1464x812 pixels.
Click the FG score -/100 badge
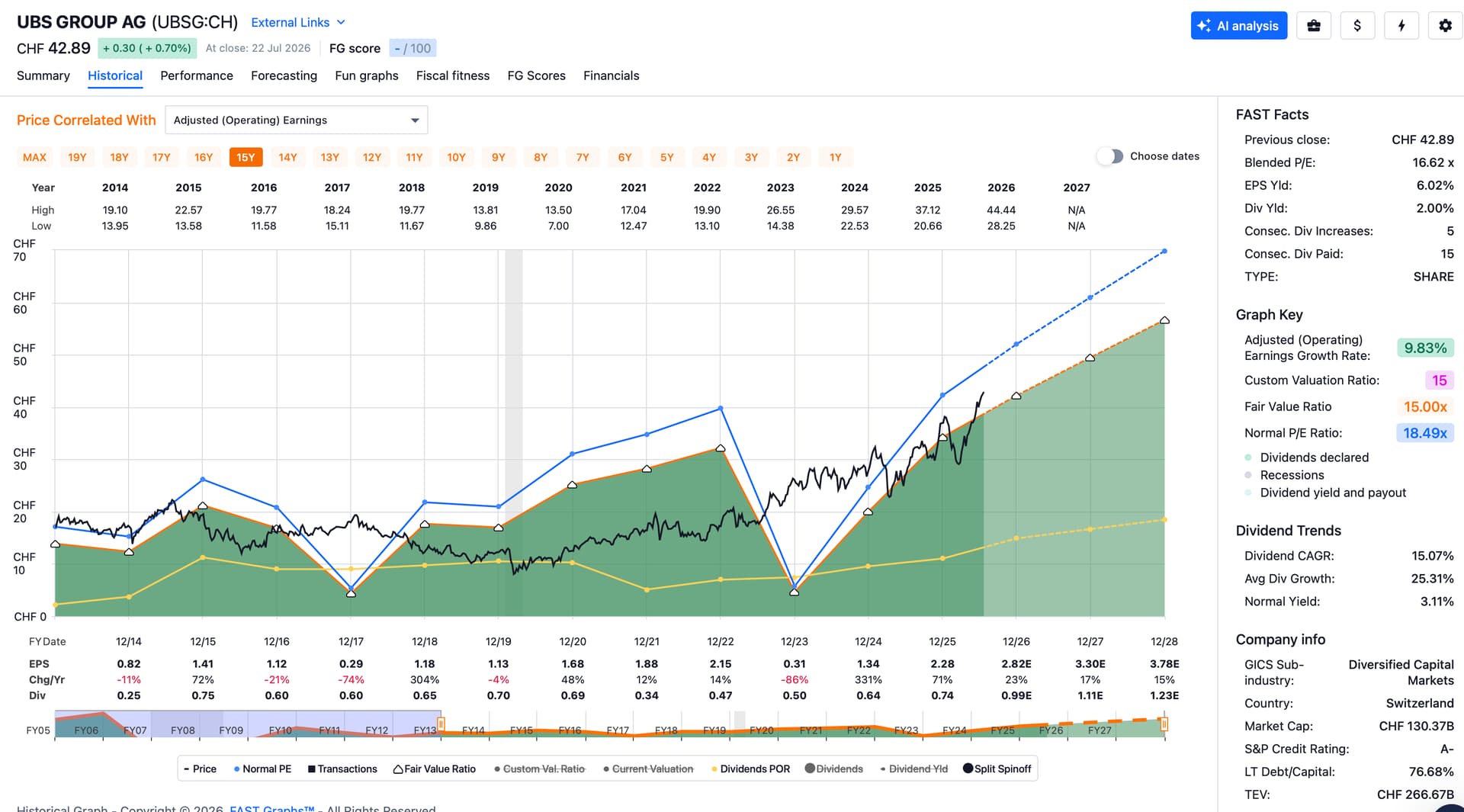413,49
